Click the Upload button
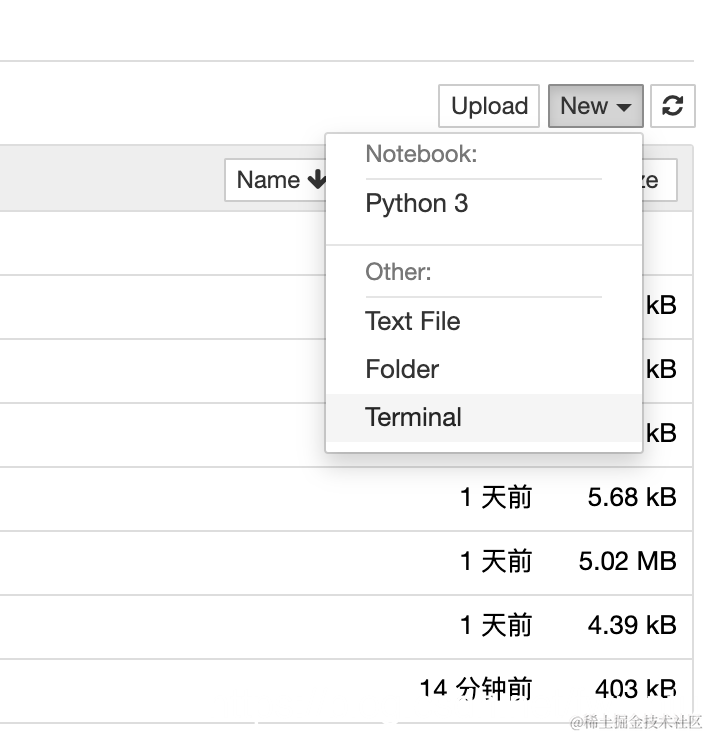The width and height of the screenshot is (708, 736). 489,106
